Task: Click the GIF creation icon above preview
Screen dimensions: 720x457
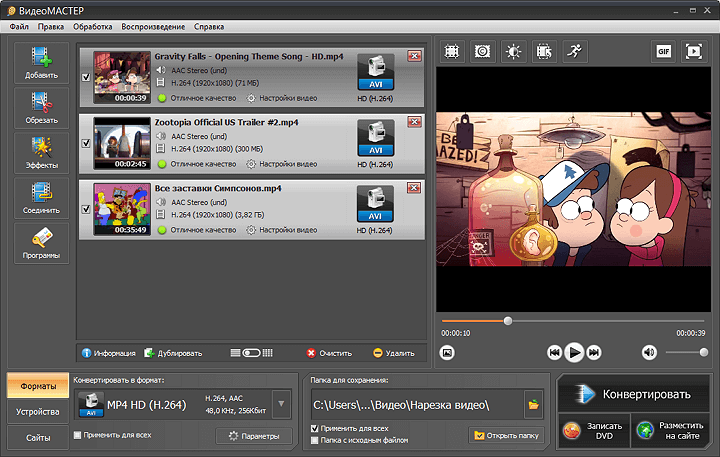Action: pos(663,50)
